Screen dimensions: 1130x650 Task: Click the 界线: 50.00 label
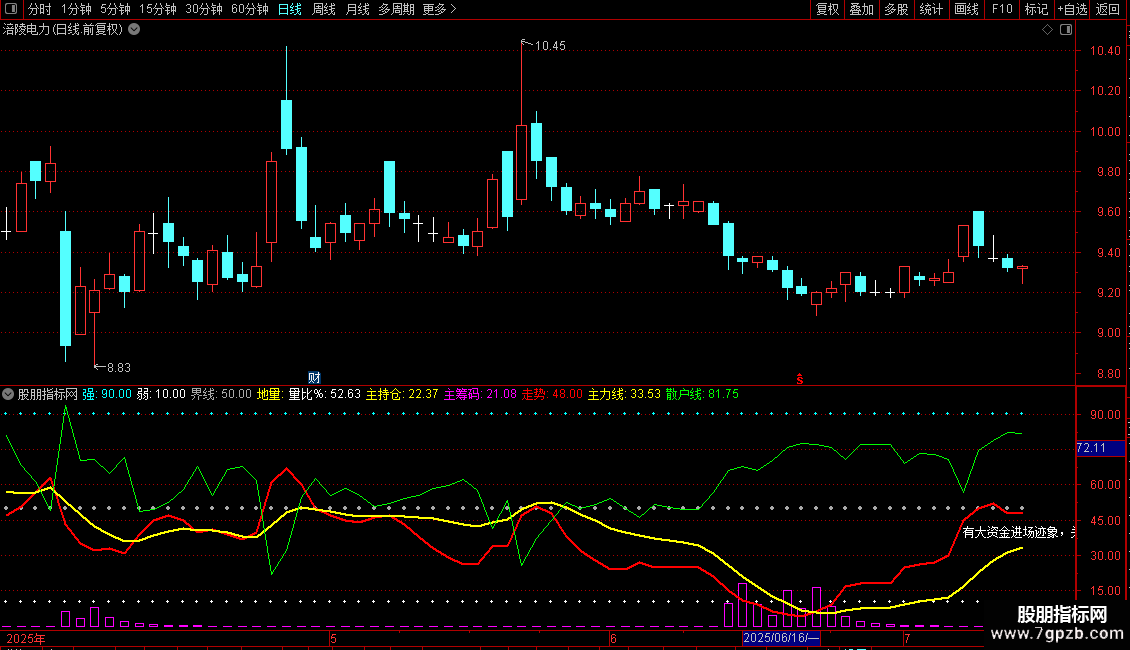coord(221,394)
